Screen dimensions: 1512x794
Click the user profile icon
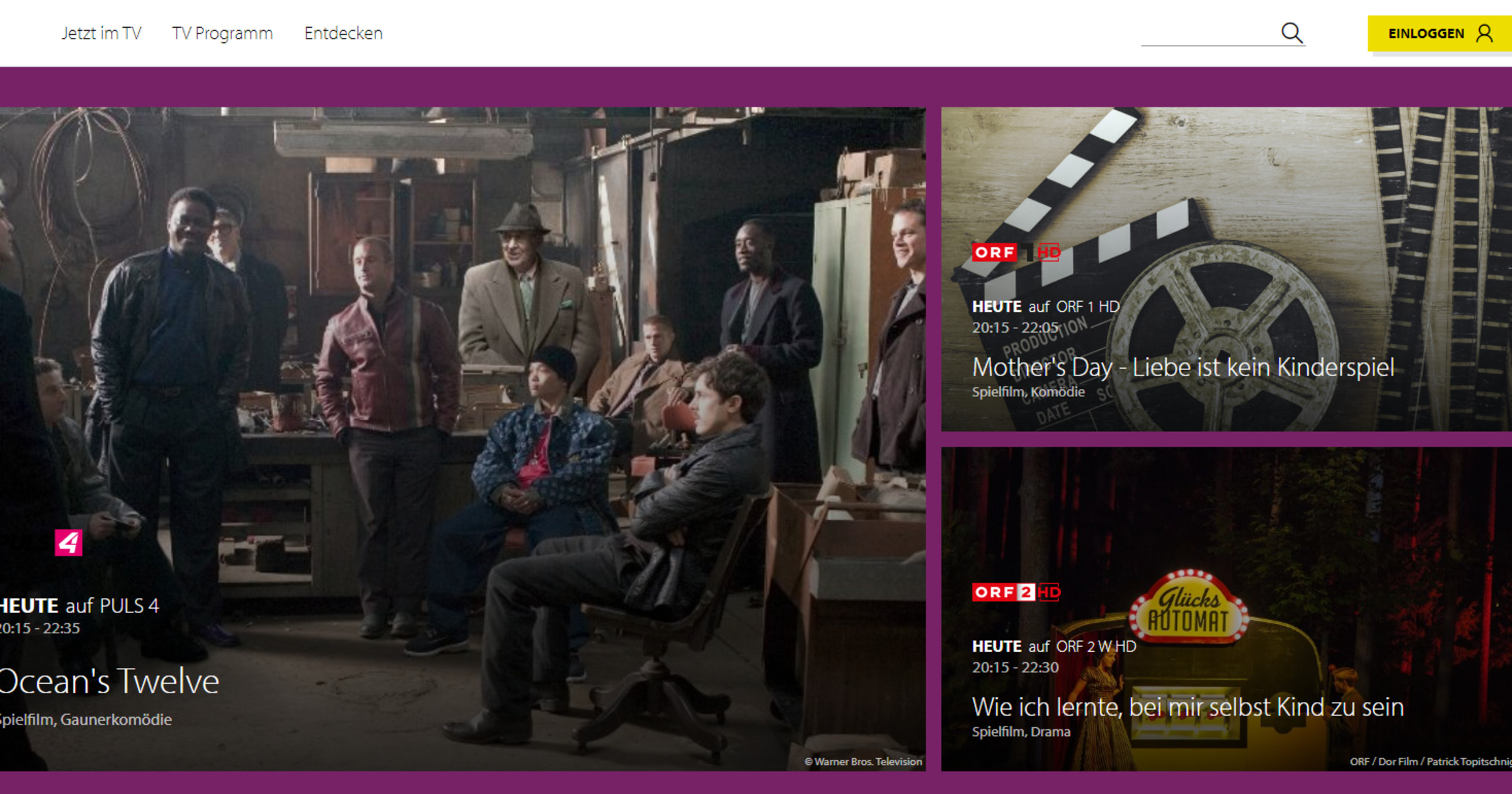pyautogui.click(x=1485, y=33)
